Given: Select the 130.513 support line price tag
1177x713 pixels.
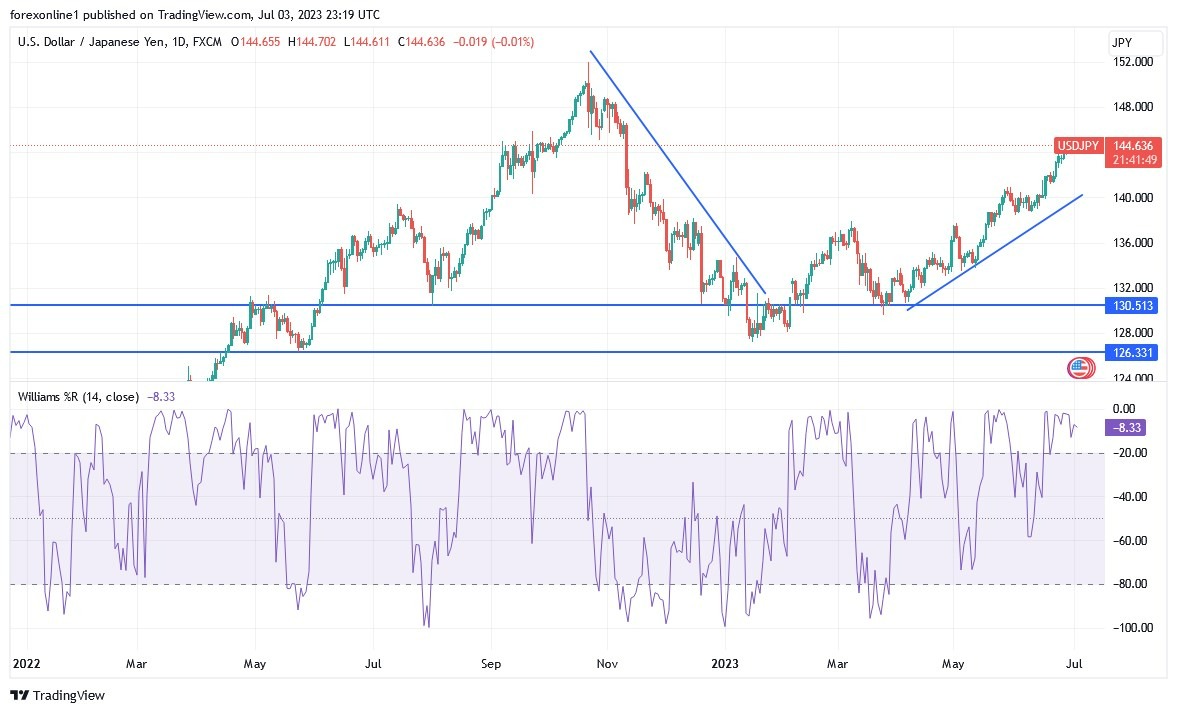Looking at the screenshot, I should [x=1131, y=306].
